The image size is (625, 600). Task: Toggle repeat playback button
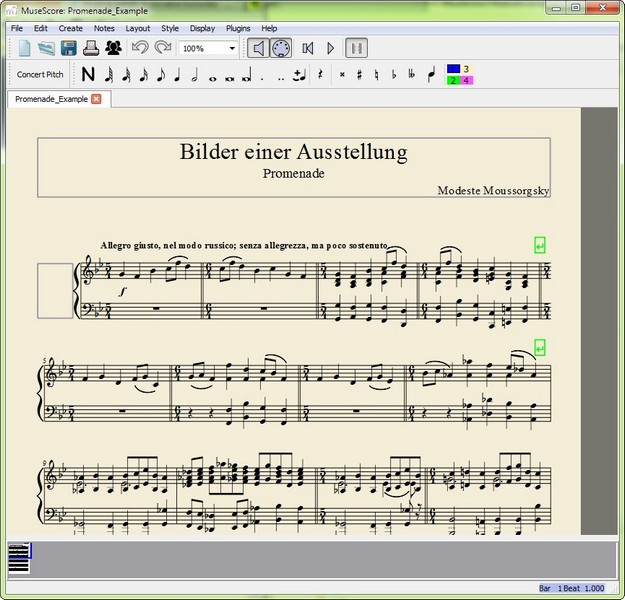click(x=356, y=49)
